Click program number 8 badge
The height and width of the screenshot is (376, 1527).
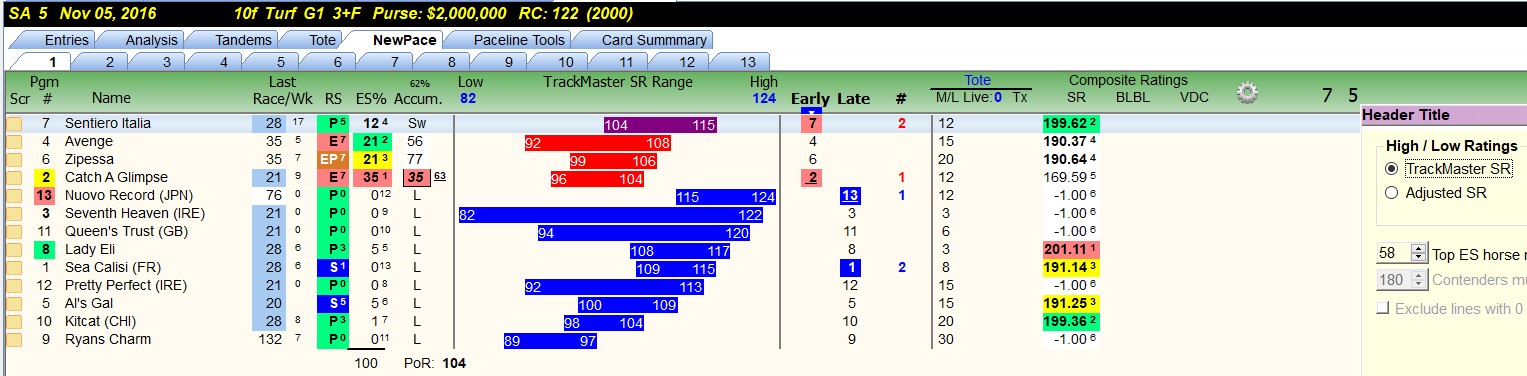point(45,249)
